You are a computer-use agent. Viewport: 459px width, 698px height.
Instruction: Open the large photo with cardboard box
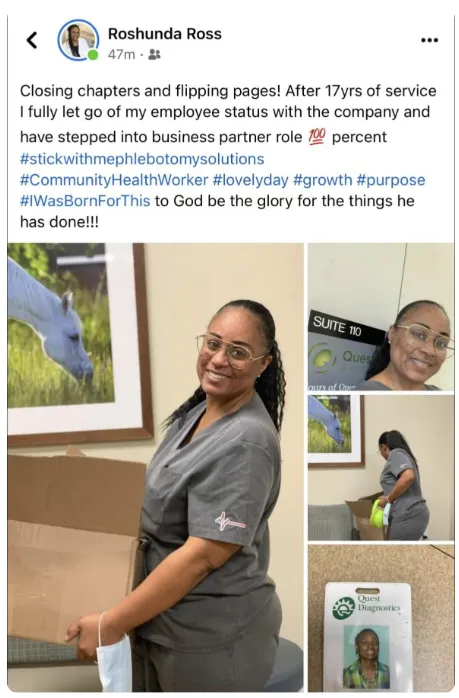click(155, 467)
